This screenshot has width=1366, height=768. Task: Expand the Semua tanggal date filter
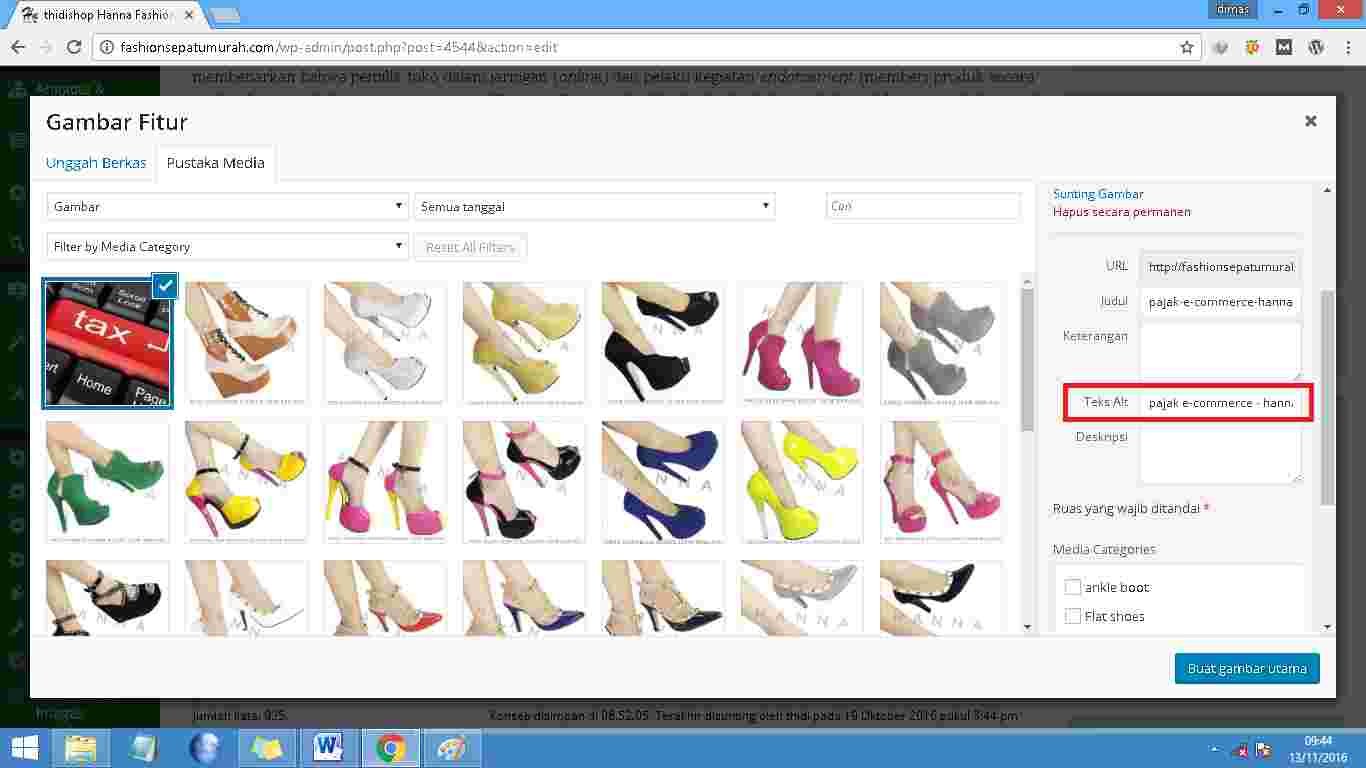(594, 207)
